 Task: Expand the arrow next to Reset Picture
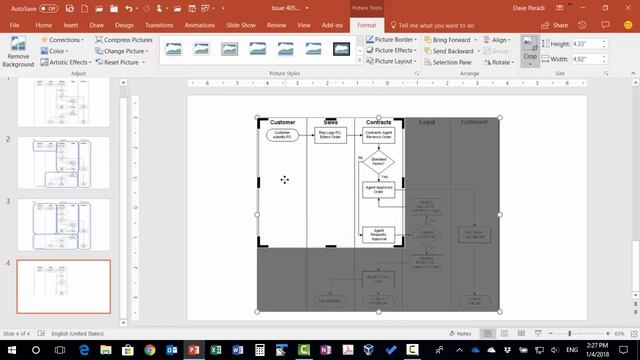click(144, 62)
